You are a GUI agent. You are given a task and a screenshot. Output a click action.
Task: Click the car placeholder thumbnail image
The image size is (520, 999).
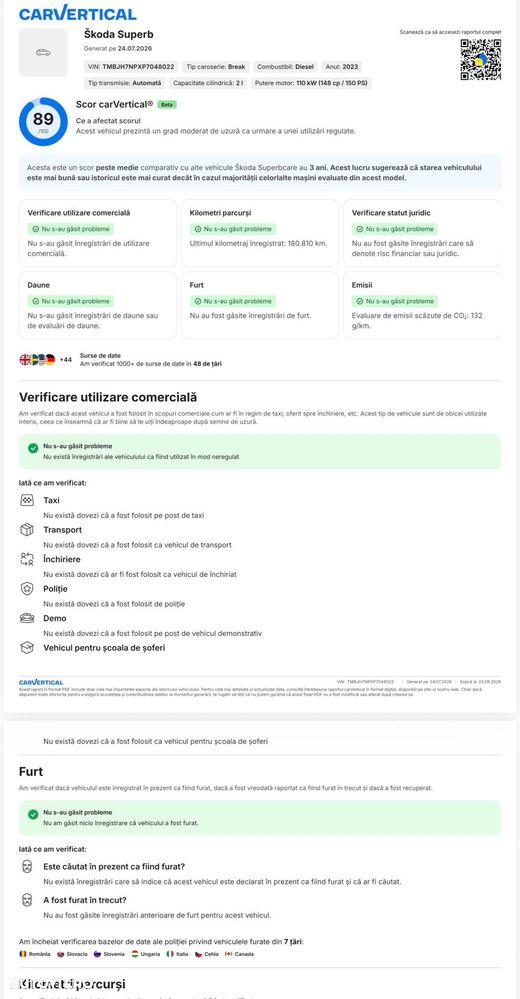pos(43,52)
